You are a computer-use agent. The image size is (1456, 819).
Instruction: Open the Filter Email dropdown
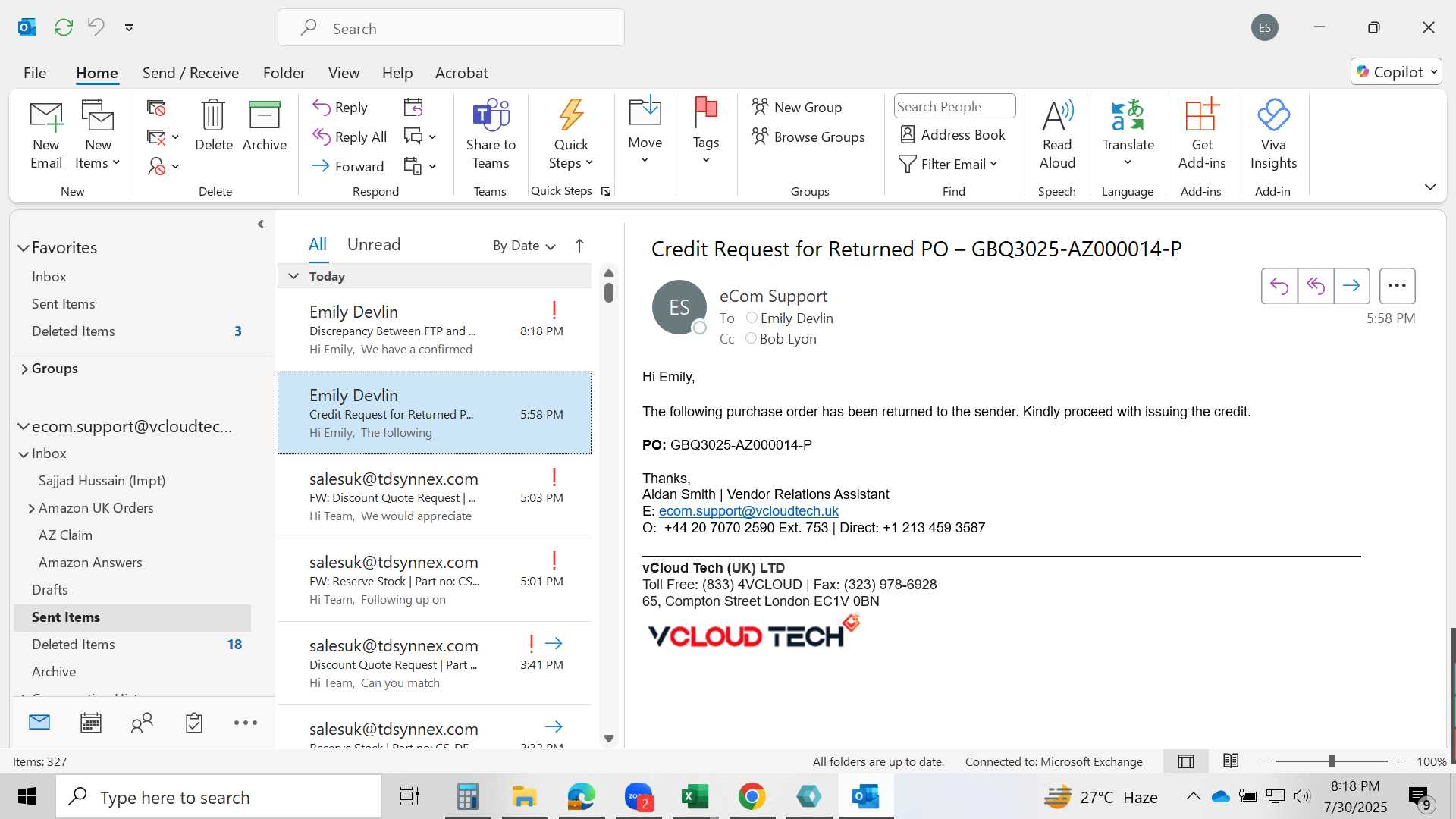tap(949, 165)
